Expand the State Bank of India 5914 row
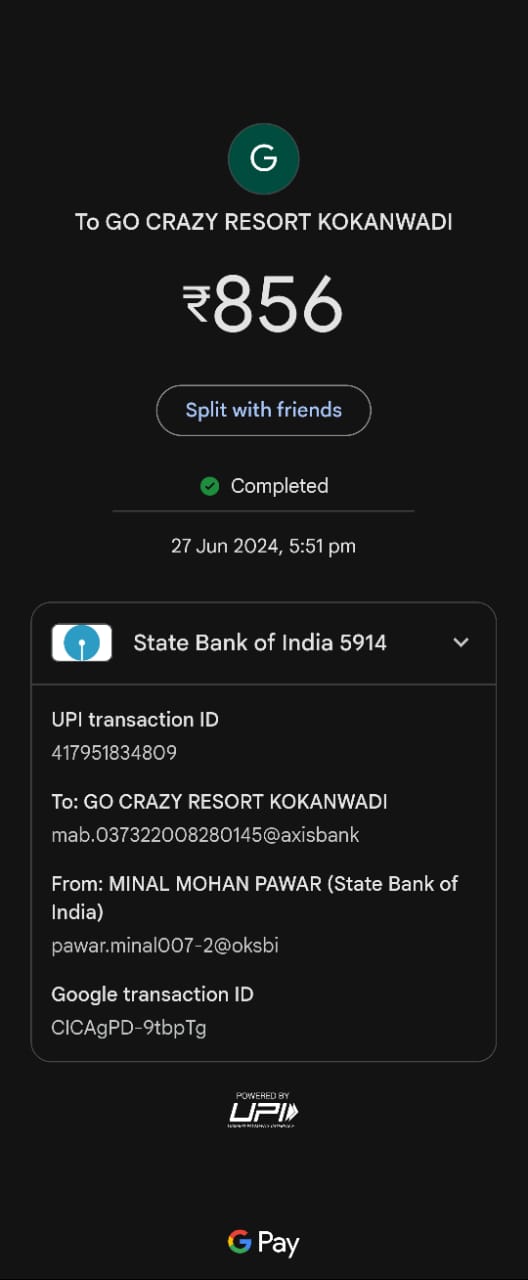Viewport: 528px width, 1280px height. pyautogui.click(x=264, y=643)
